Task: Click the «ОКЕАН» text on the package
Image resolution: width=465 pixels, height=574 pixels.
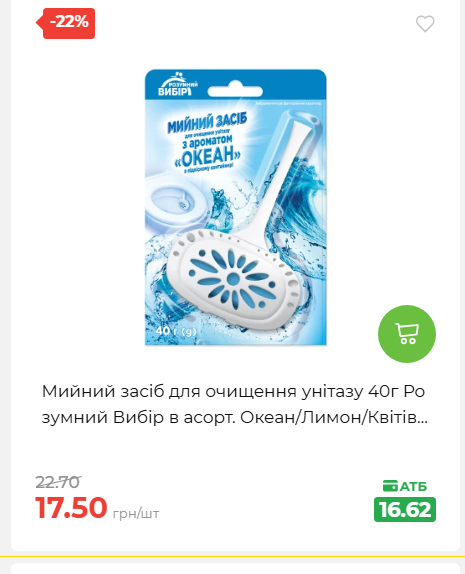Action: [208, 158]
